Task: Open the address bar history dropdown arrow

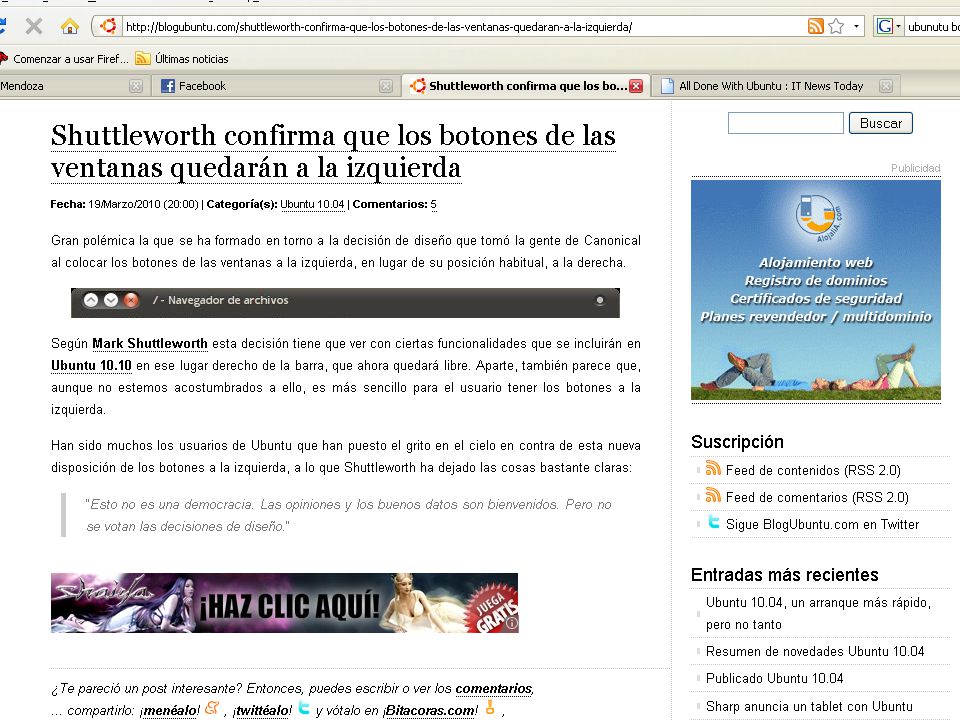Action: point(856,26)
